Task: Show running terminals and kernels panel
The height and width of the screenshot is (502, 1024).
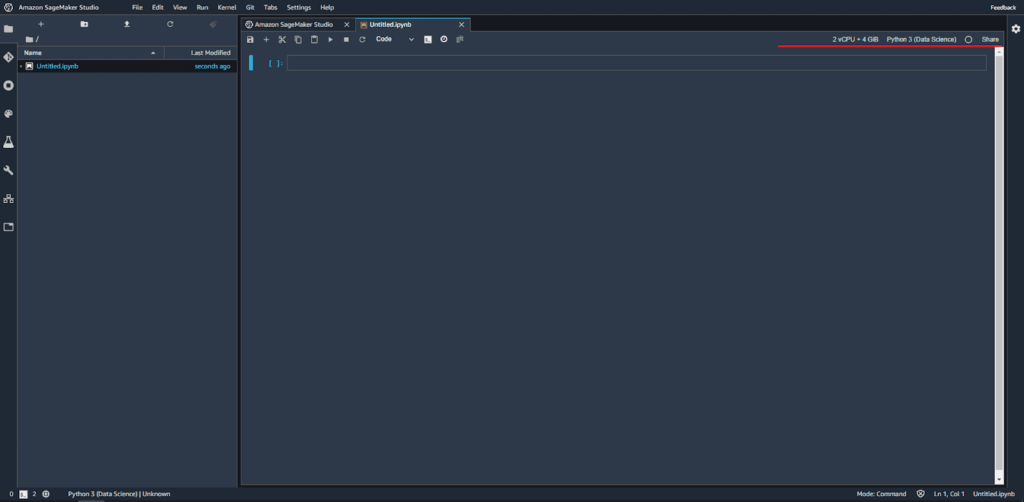Action: (8, 86)
